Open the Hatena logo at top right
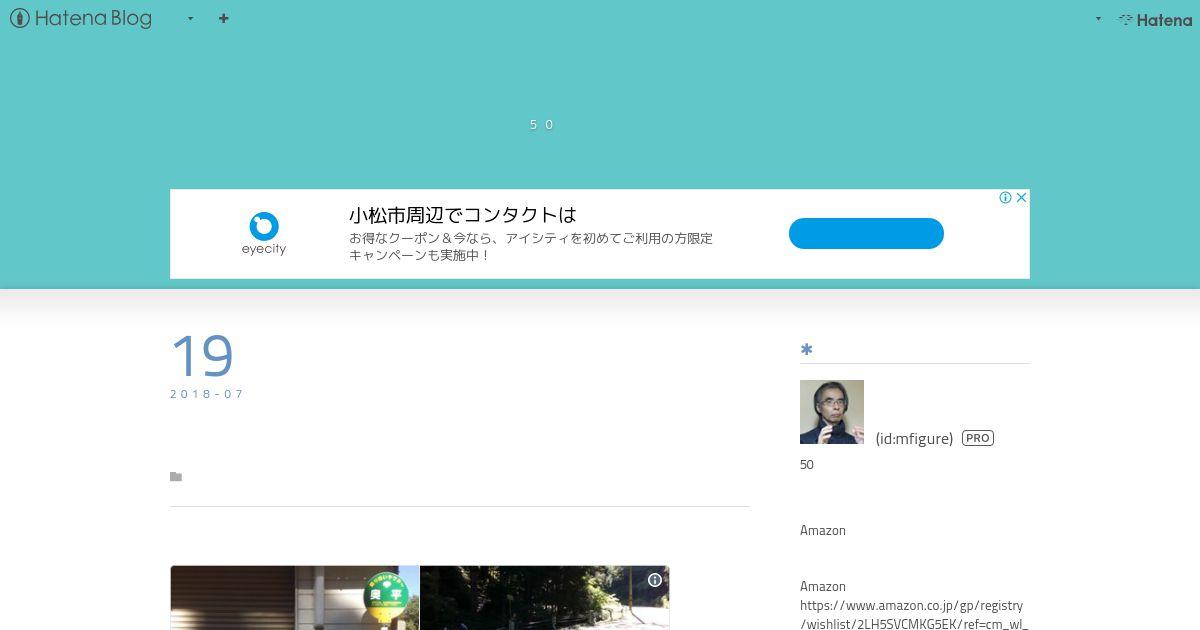 [x=1155, y=19]
